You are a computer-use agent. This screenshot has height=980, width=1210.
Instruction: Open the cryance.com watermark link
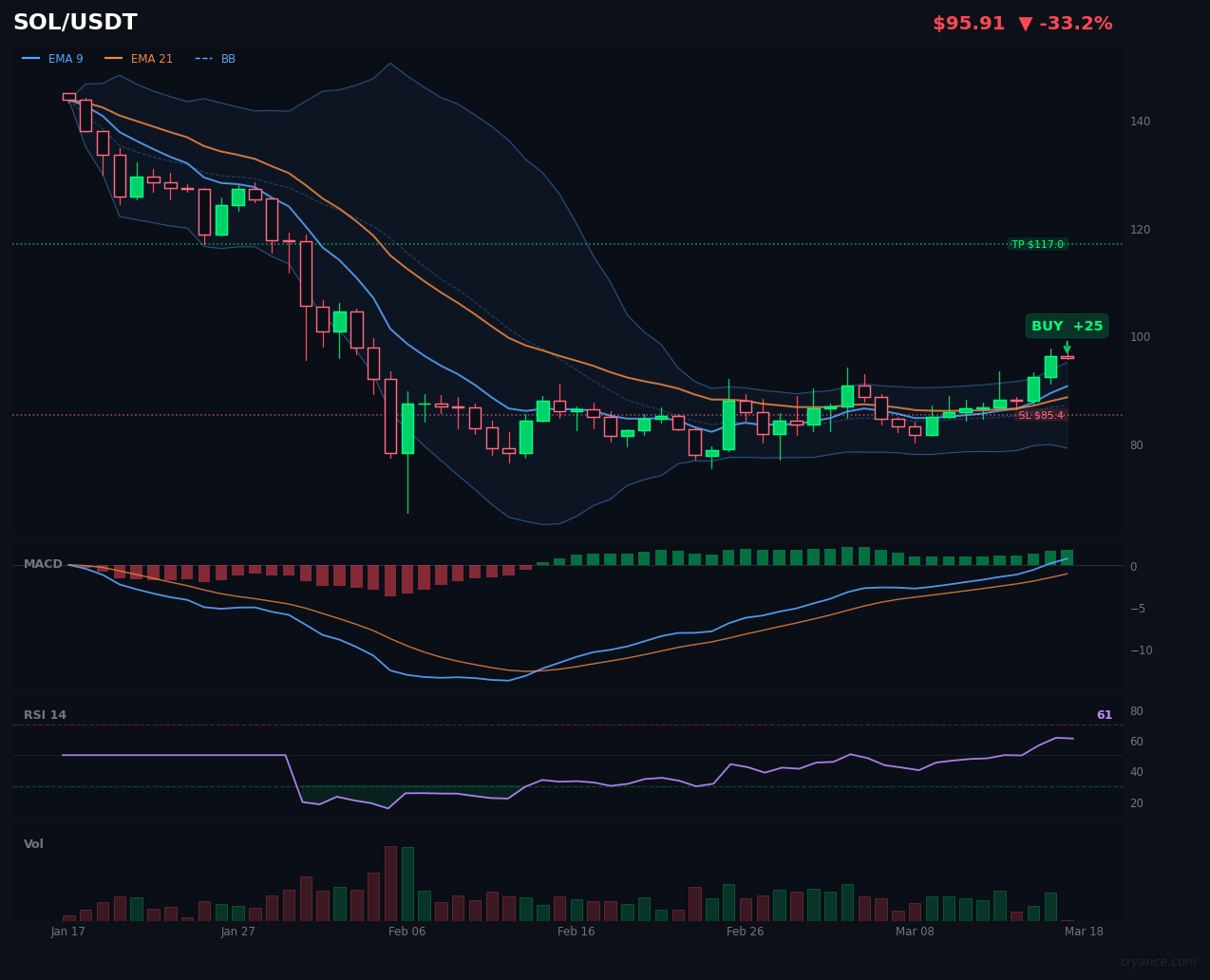[1160, 962]
